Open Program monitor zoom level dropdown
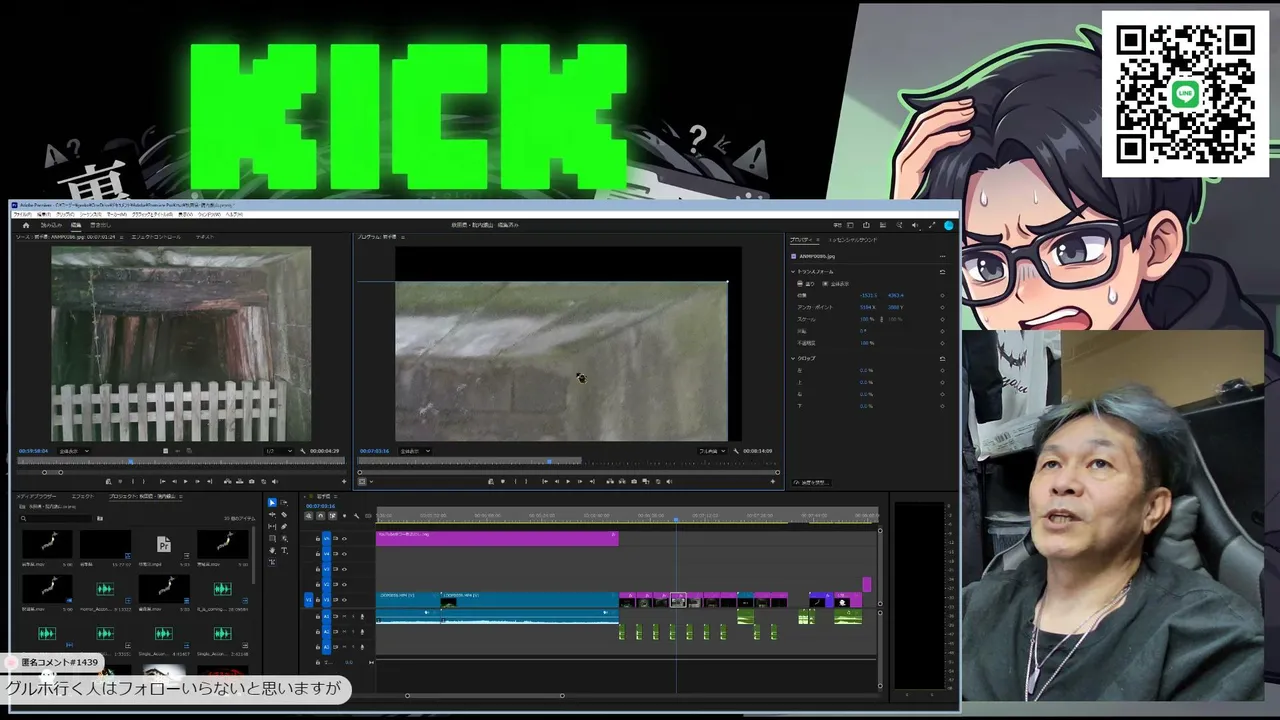The image size is (1280, 720). [x=415, y=451]
